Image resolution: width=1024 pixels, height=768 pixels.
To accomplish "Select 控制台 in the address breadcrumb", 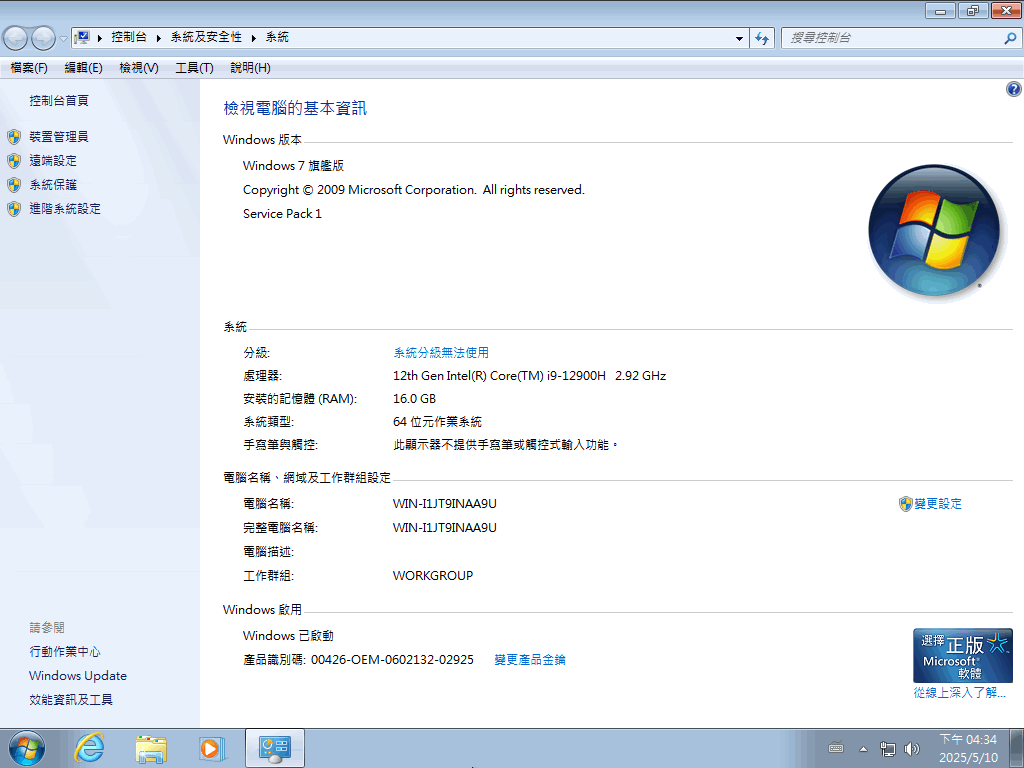I will (x=129, y=37).
